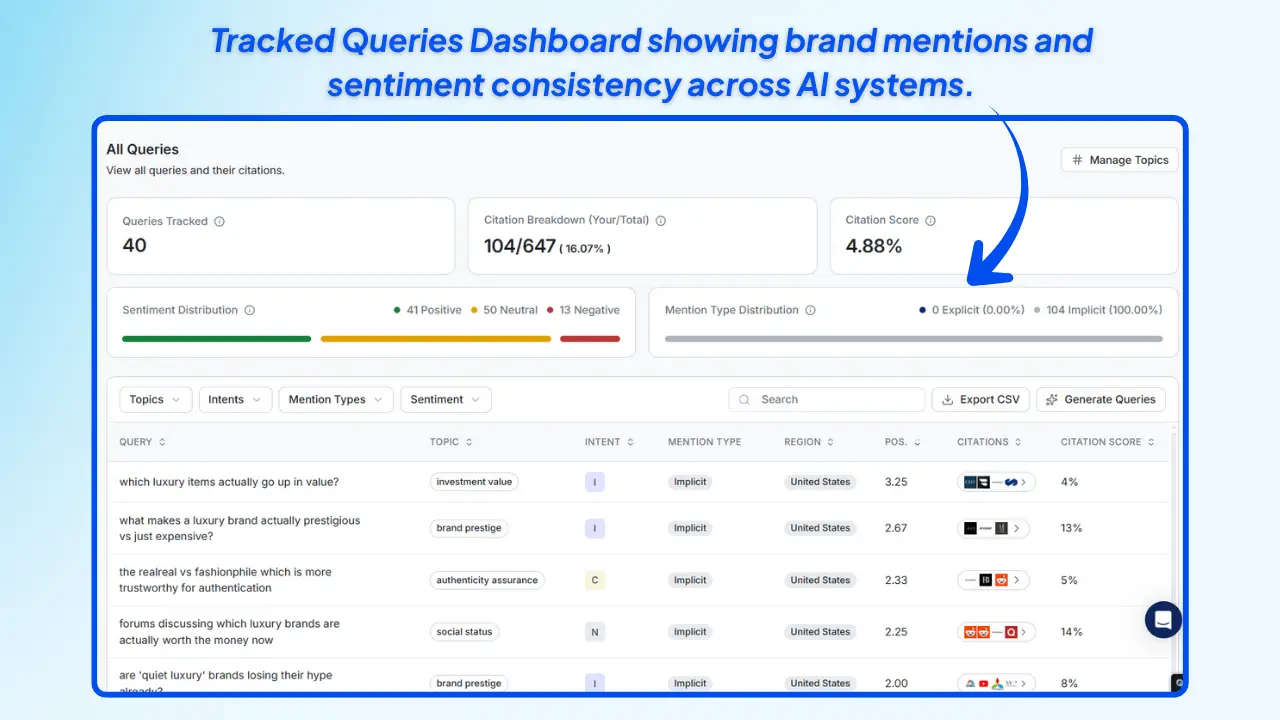Click the Generate Queries button
This screenshot has height=720, width=1280.
coord(1101,399)
